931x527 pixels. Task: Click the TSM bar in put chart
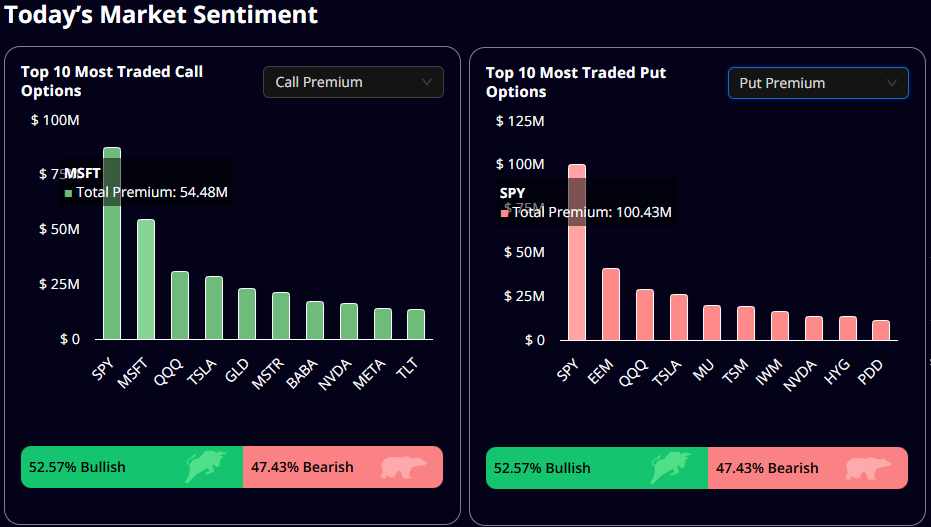click(x=746, y=323)
